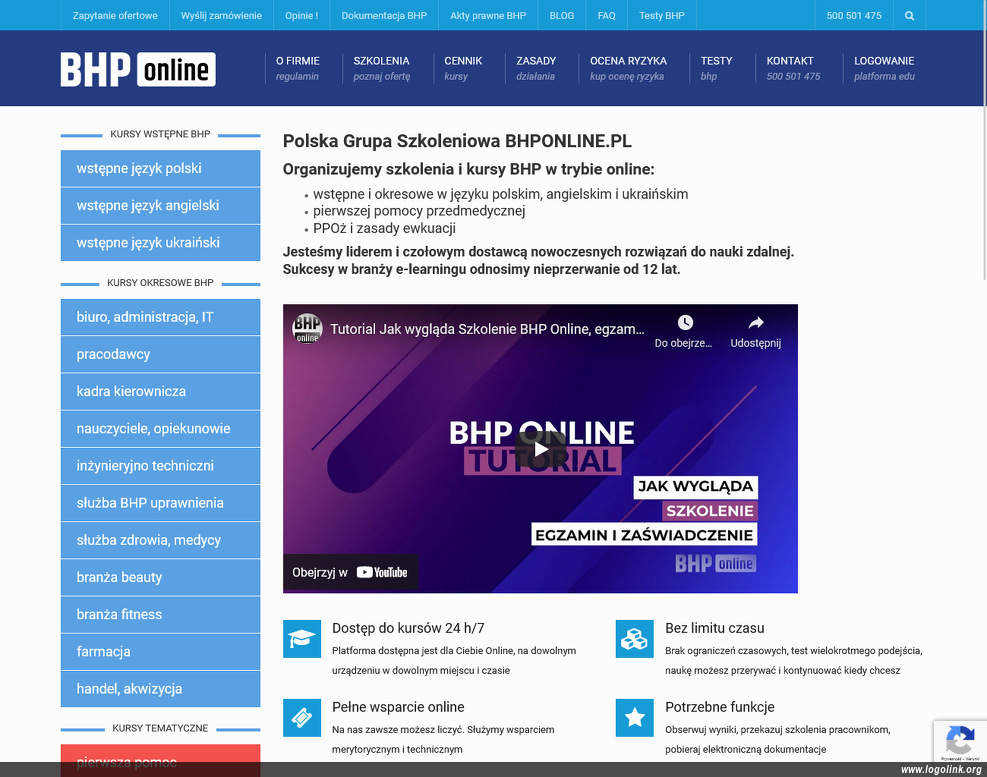Click heading Bez limitu czasu
This screenshot has width=987, height=777.
(714, 628)
